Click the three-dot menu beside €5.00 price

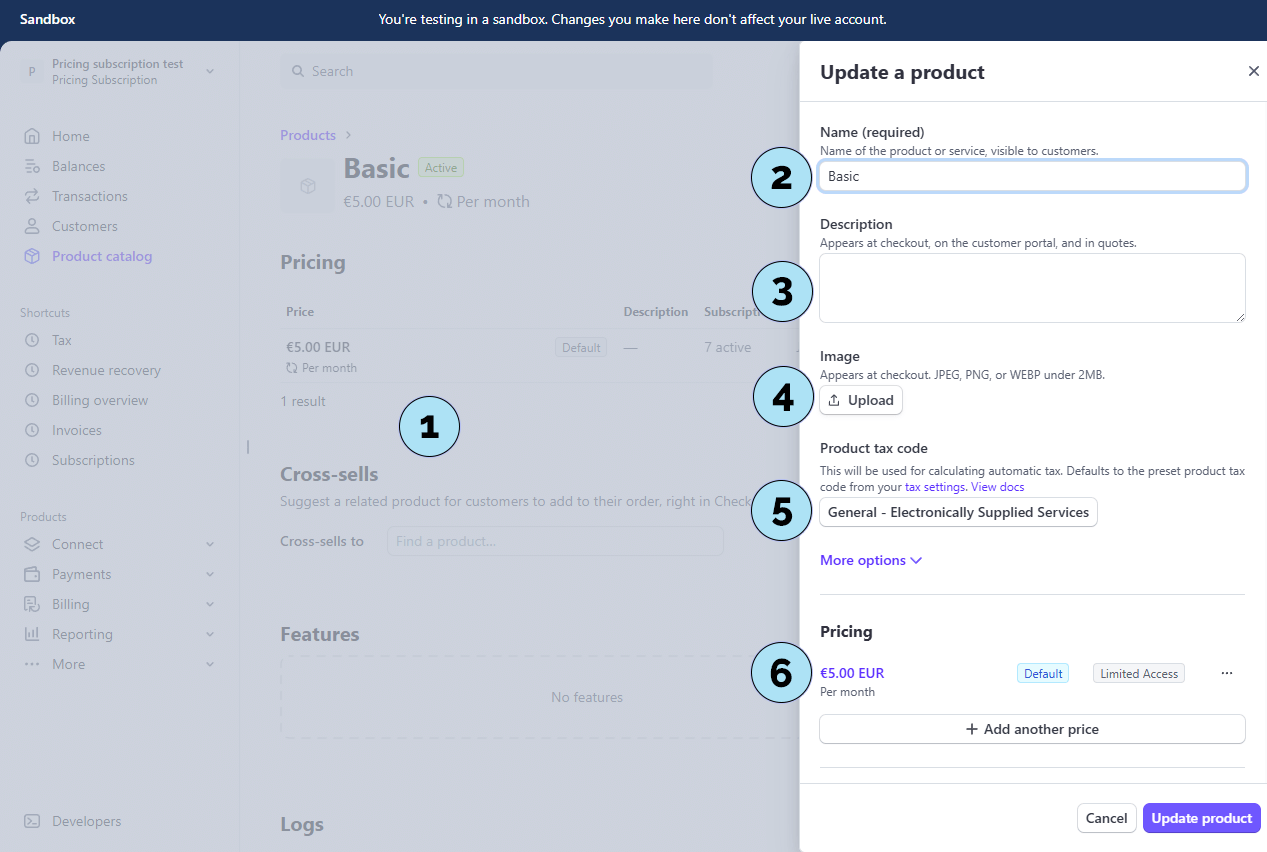(x=1227, y=673)
